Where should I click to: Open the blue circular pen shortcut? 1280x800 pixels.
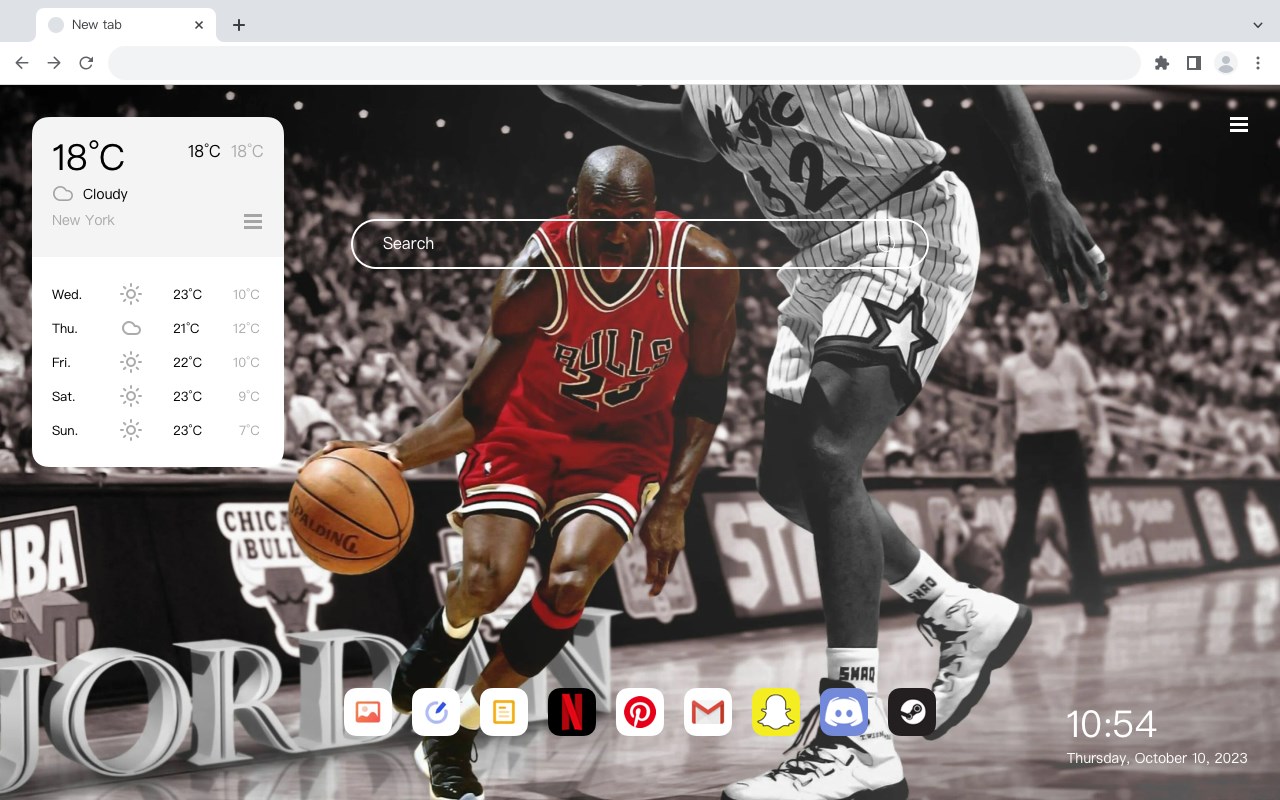[436, 712]
